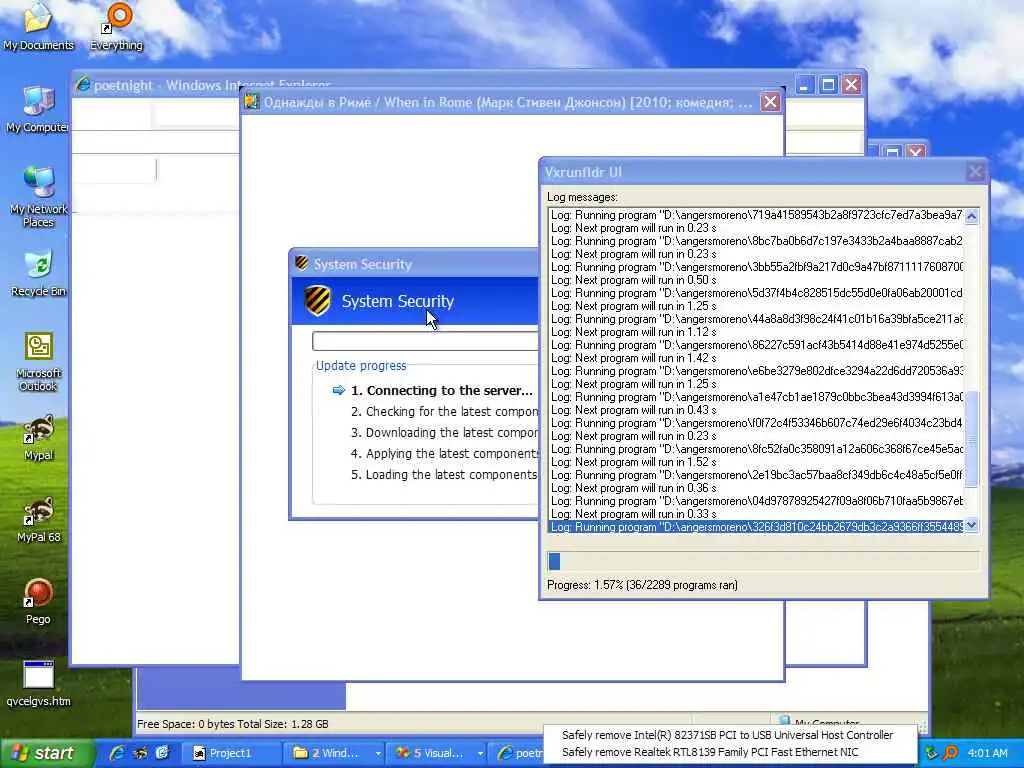Click 'Progress: 1.57%' status text

(642, 585)
